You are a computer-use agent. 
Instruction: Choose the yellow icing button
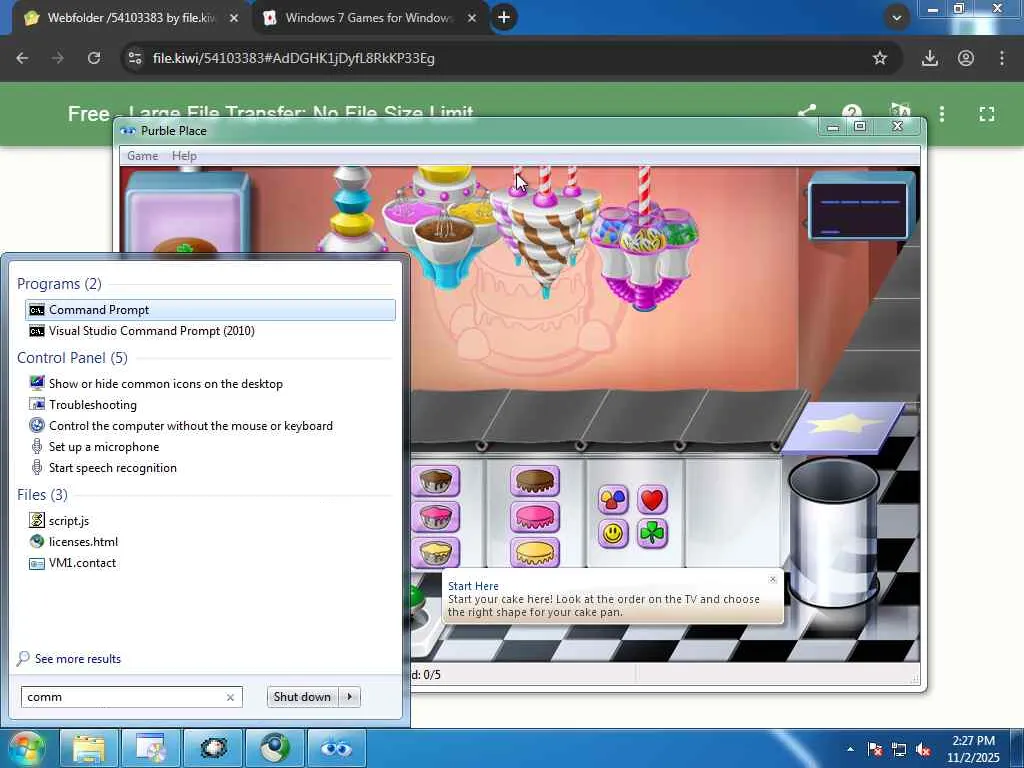coord(535,552)
